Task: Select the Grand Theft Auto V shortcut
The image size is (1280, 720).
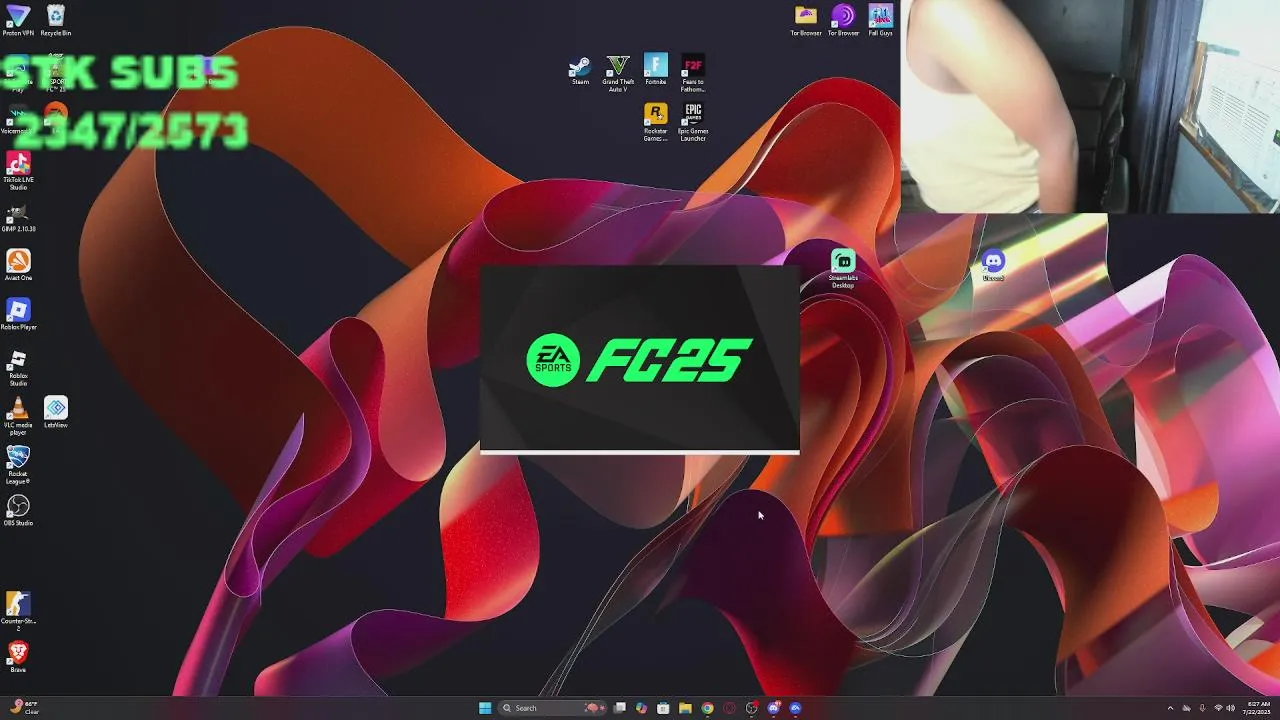Action: (618, 73)
